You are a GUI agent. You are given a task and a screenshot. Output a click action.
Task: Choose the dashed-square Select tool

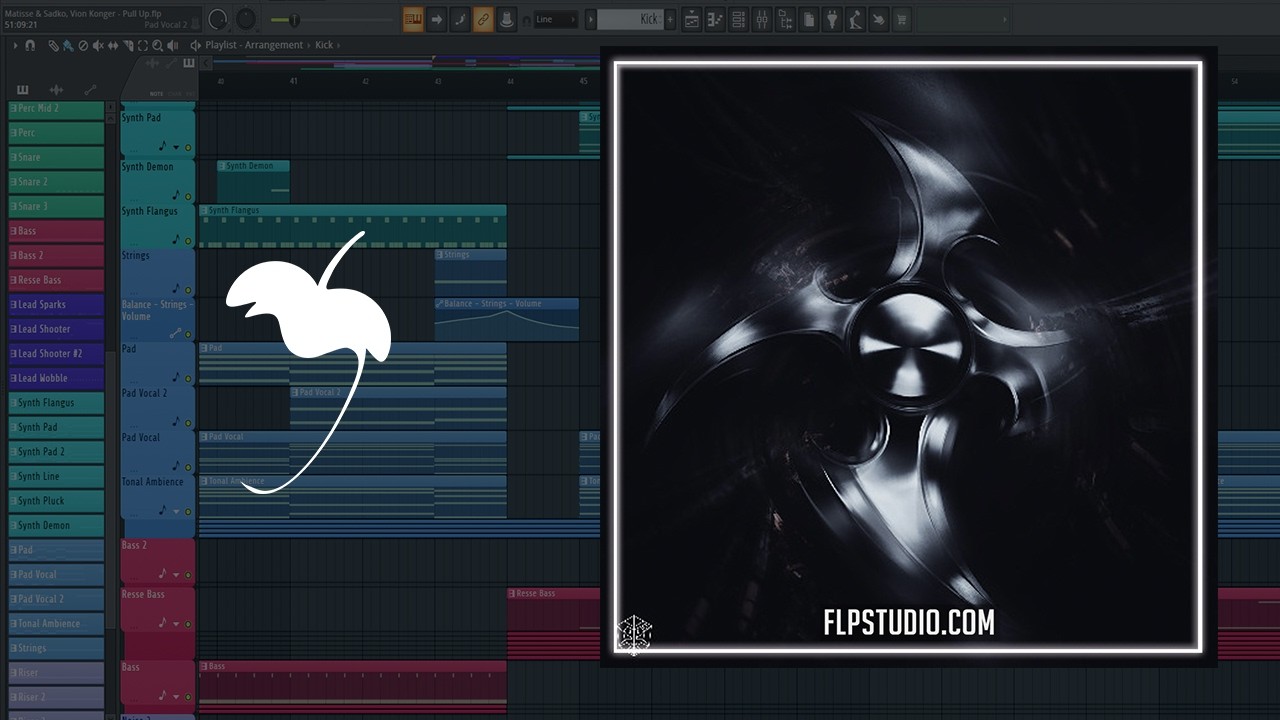[143, 45]
